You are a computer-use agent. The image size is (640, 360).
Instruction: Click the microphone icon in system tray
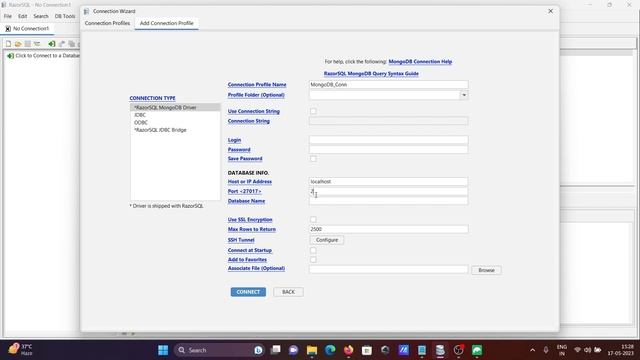(x=546, y=350)
